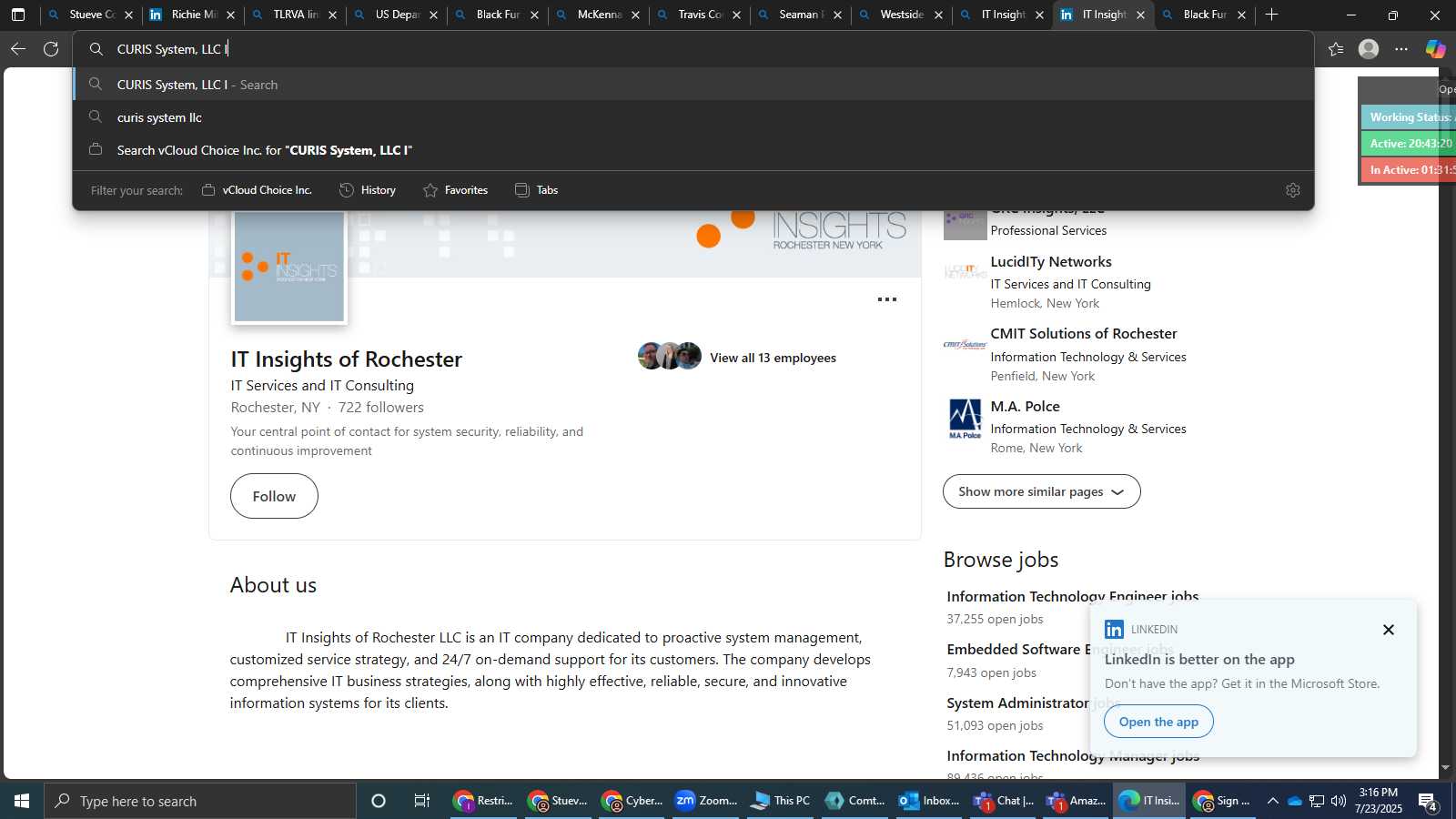Open the Comt... app on taskbar
Viewport: 1456px width, 819px height.
854,801
